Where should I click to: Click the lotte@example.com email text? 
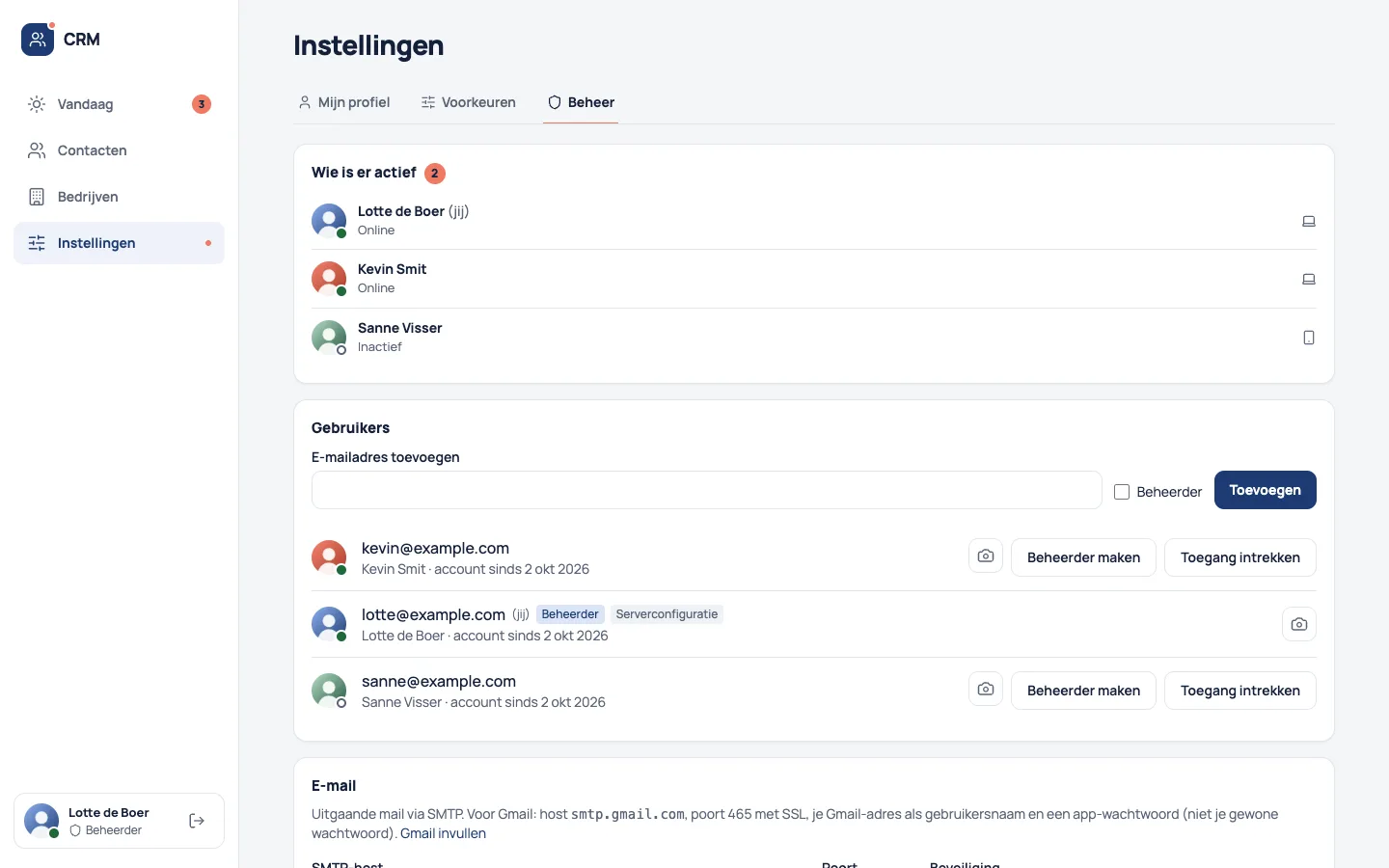coord(433,614)
